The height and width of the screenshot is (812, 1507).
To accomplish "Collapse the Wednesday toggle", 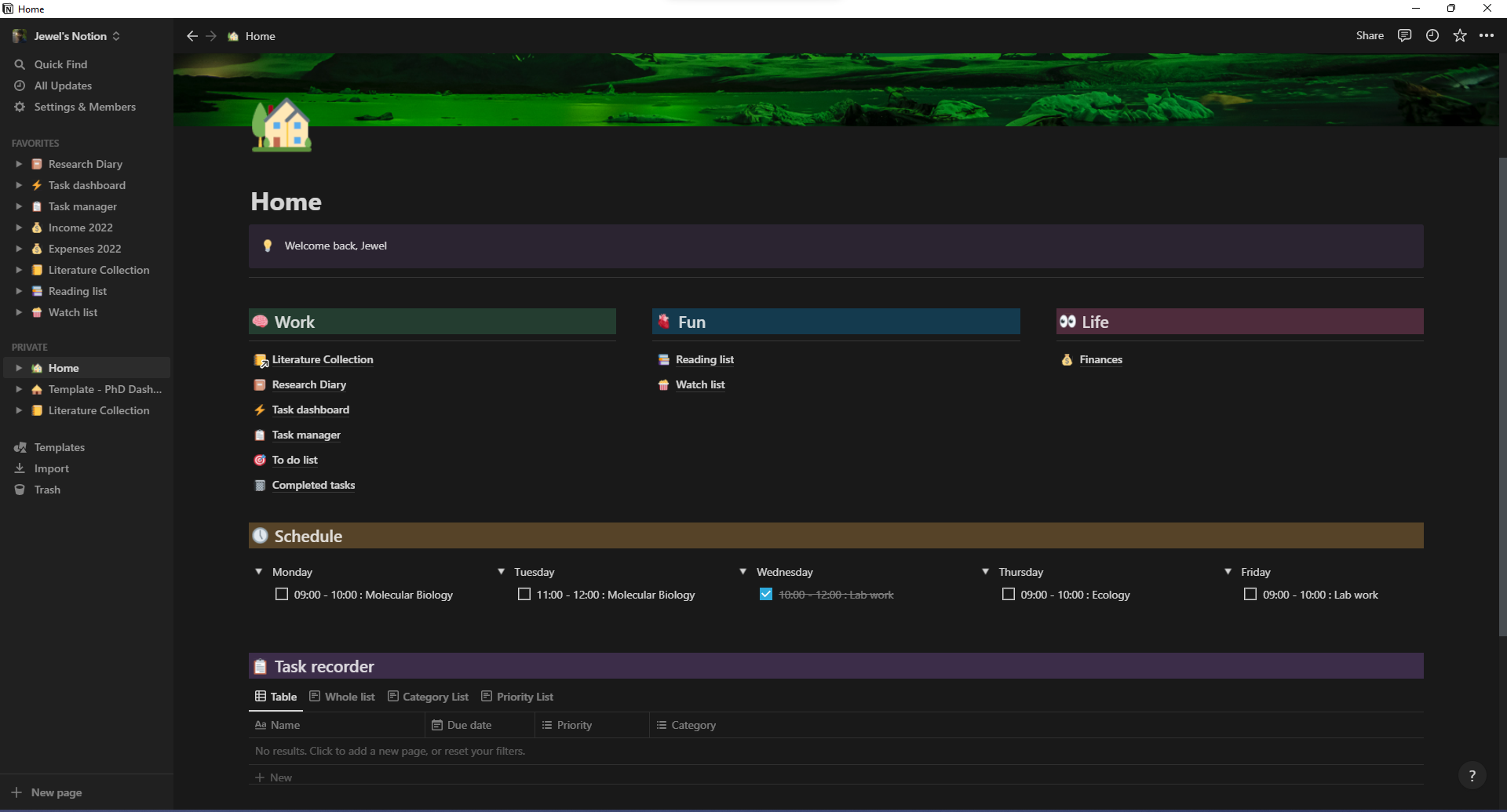I will click(743, 572).
